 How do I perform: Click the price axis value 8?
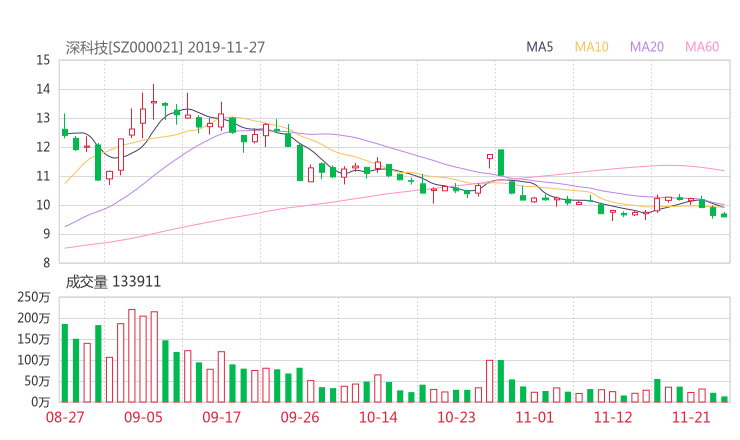click(46, 263)
